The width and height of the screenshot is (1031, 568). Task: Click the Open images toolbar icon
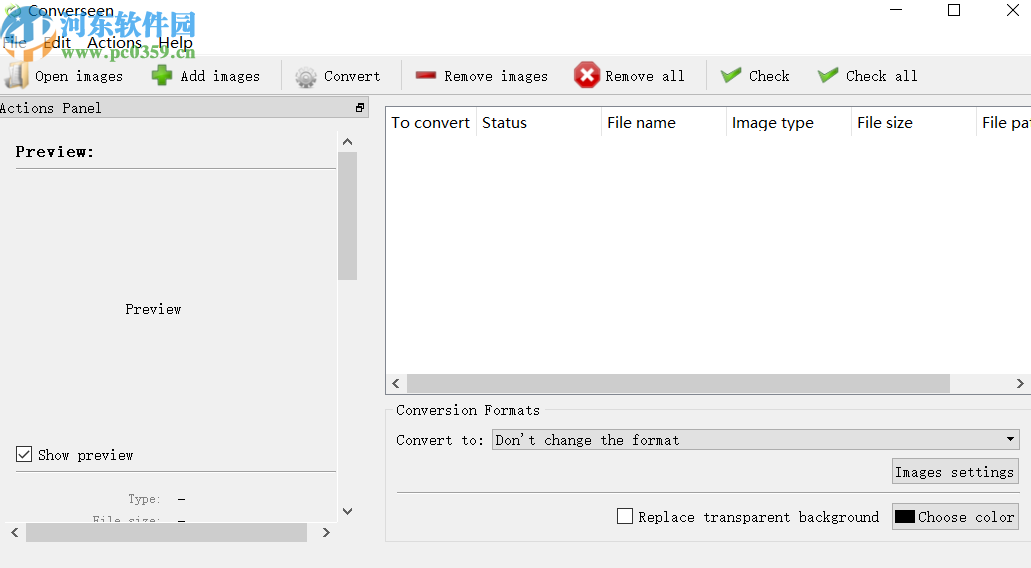pos(17,76)
